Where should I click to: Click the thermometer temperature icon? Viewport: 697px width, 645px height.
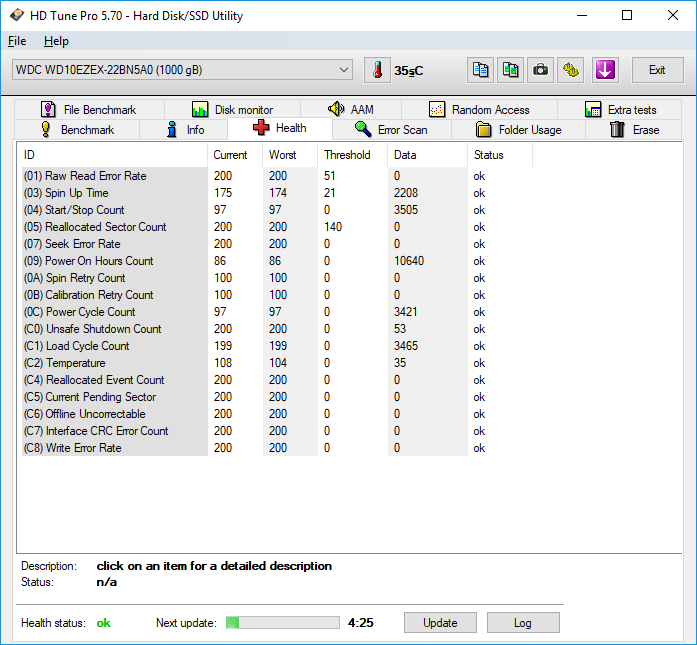pos(377,70)
